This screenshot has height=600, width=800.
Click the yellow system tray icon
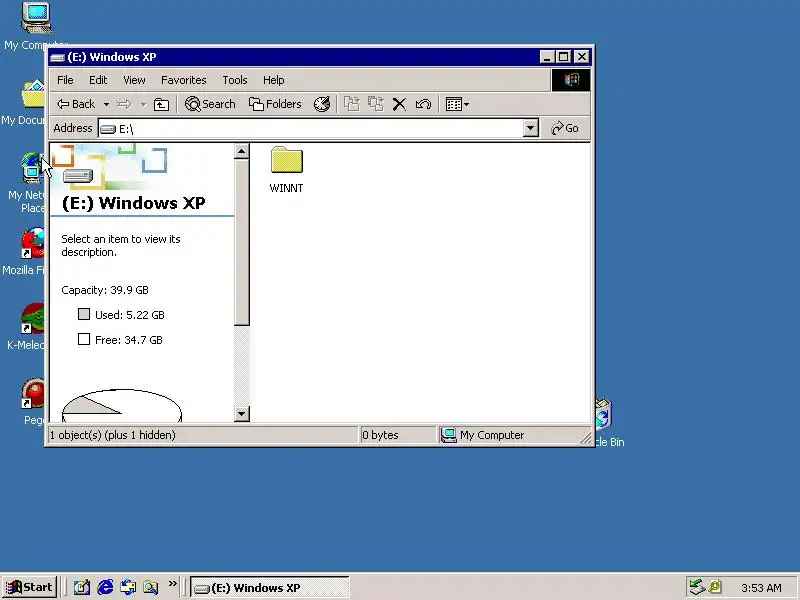[715, 587]
